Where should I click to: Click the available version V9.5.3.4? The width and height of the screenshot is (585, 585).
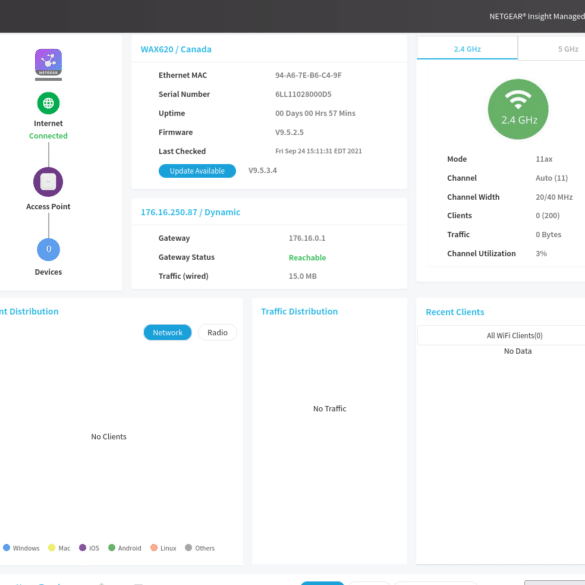(x=263, y=171)
